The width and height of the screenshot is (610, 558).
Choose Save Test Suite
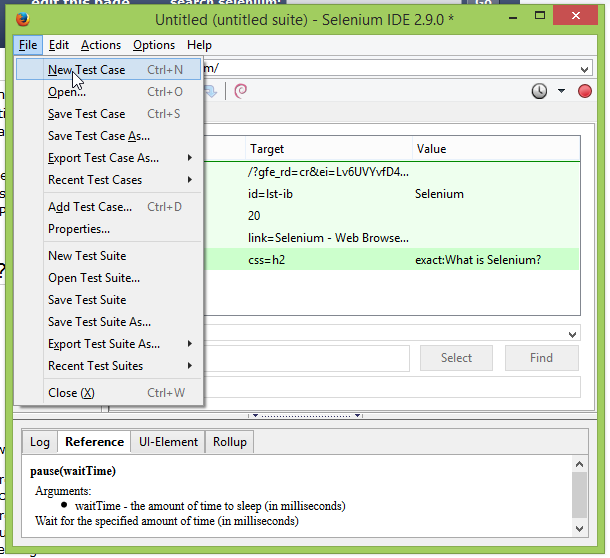[x=108, y=300]
